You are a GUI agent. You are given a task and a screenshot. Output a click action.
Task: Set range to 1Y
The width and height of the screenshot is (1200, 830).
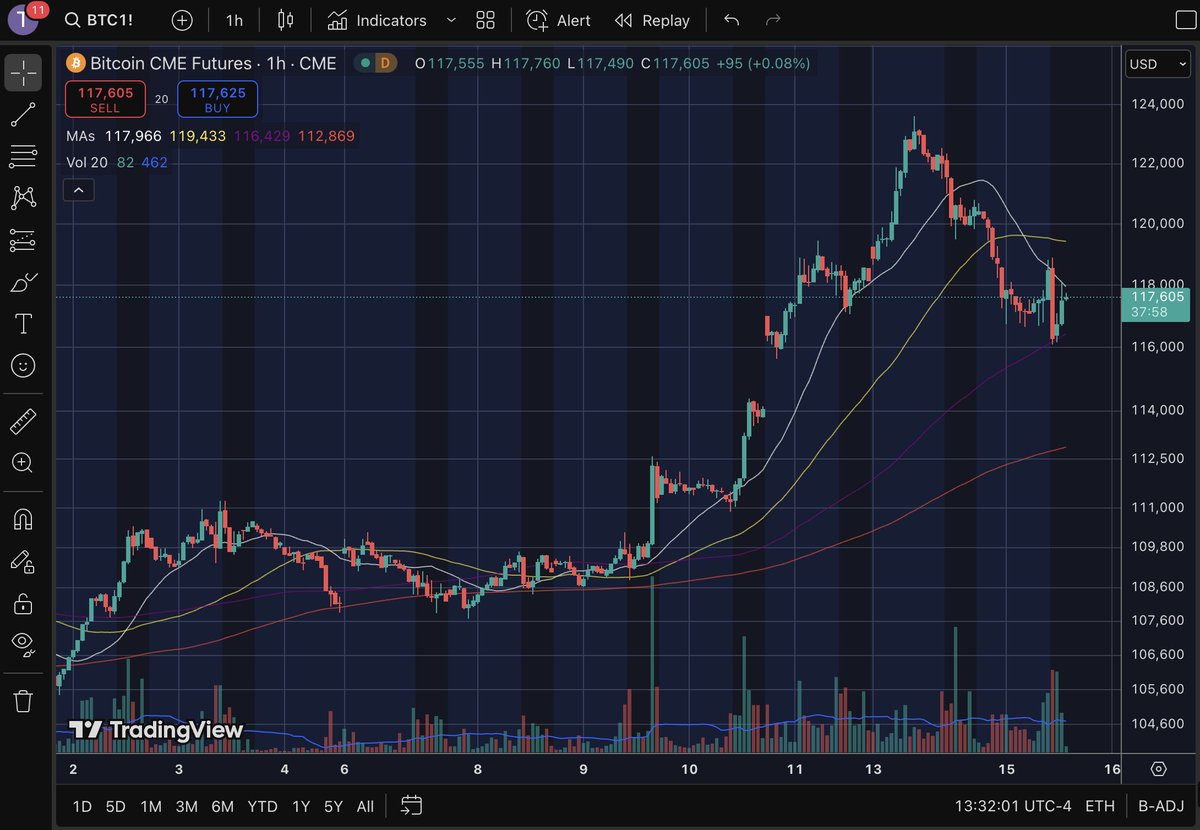301,806
